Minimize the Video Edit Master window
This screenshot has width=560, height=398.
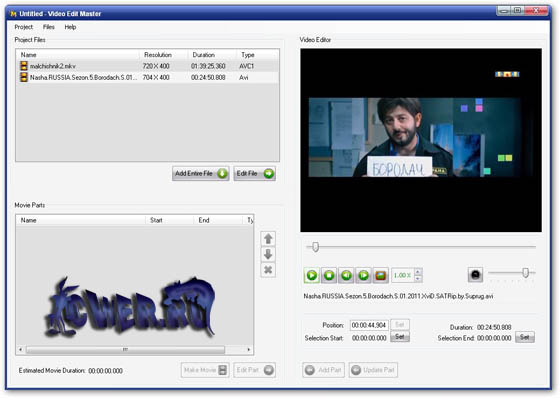point(504,11)
